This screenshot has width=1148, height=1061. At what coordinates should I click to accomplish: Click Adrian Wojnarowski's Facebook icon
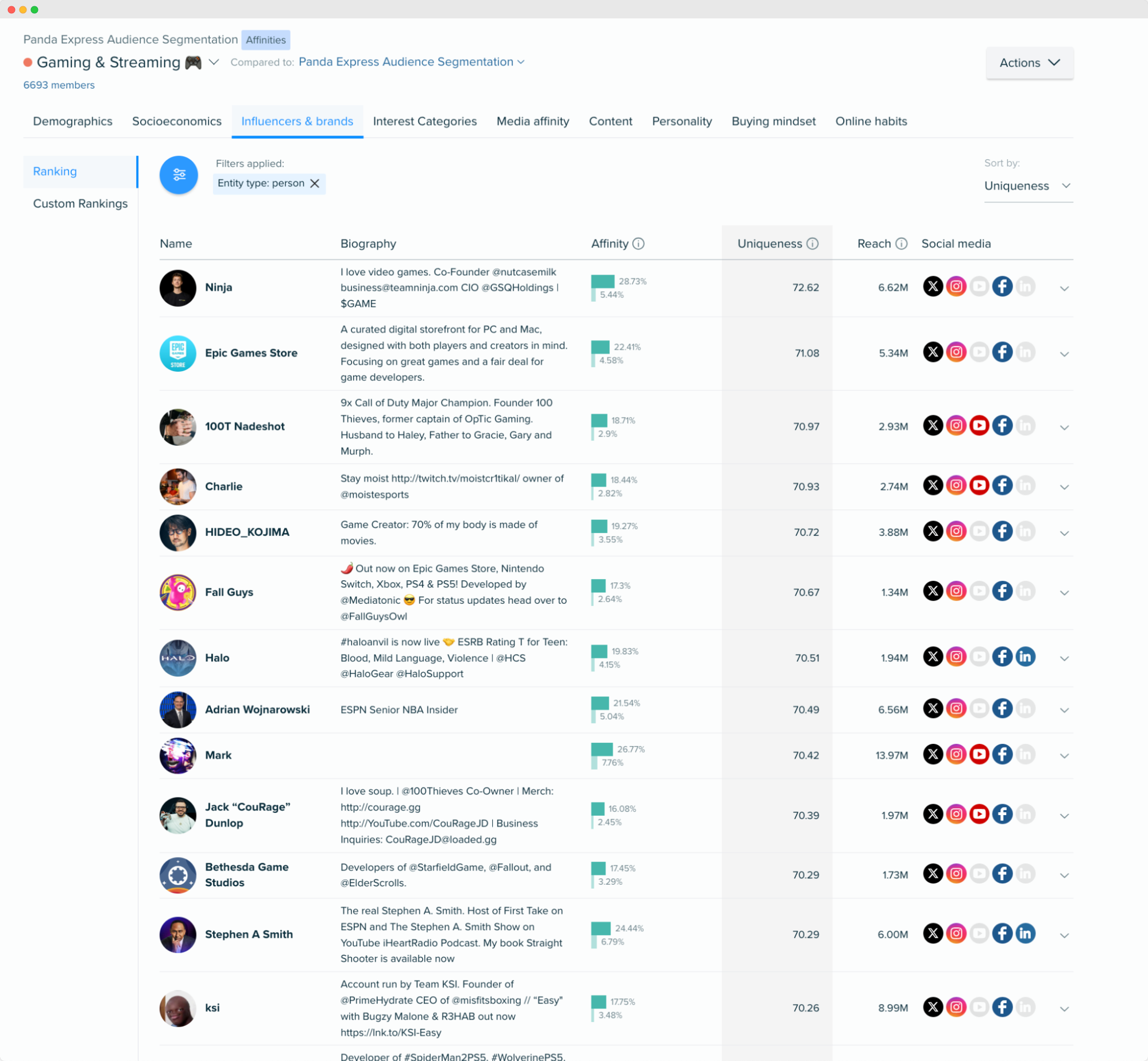1002,709
